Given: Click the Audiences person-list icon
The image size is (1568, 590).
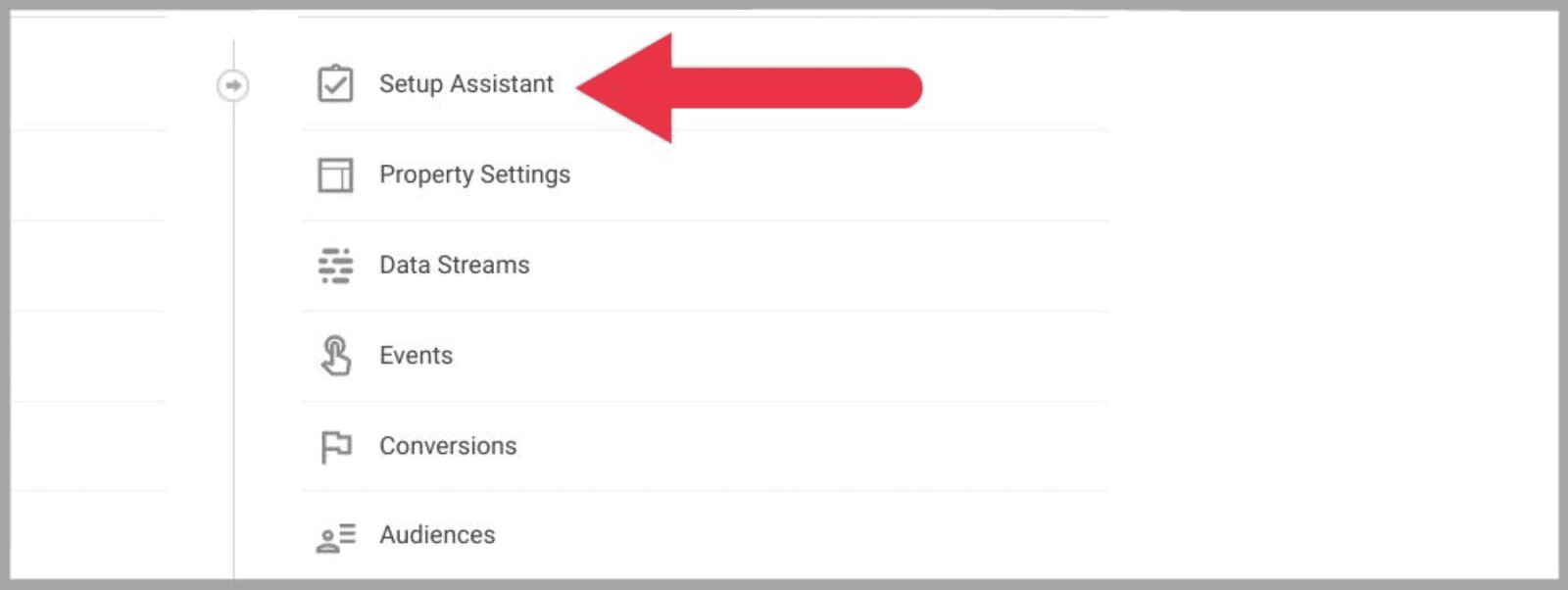Looking at the screenshot, I should click(335, 537).
